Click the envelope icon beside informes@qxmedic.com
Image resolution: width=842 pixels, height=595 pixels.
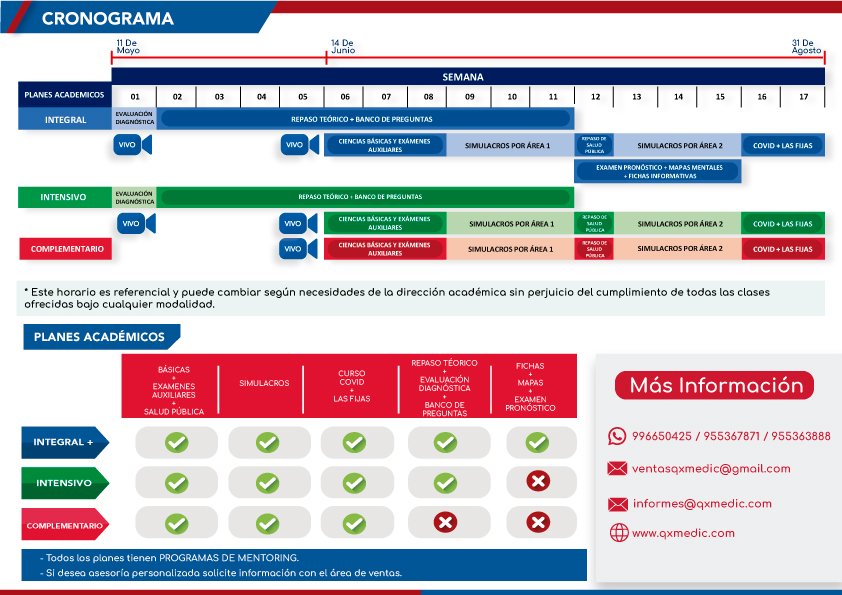618,504
